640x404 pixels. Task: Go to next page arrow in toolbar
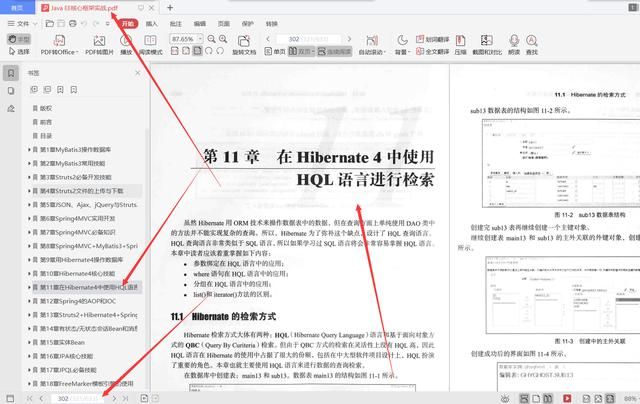pos(349,39)
